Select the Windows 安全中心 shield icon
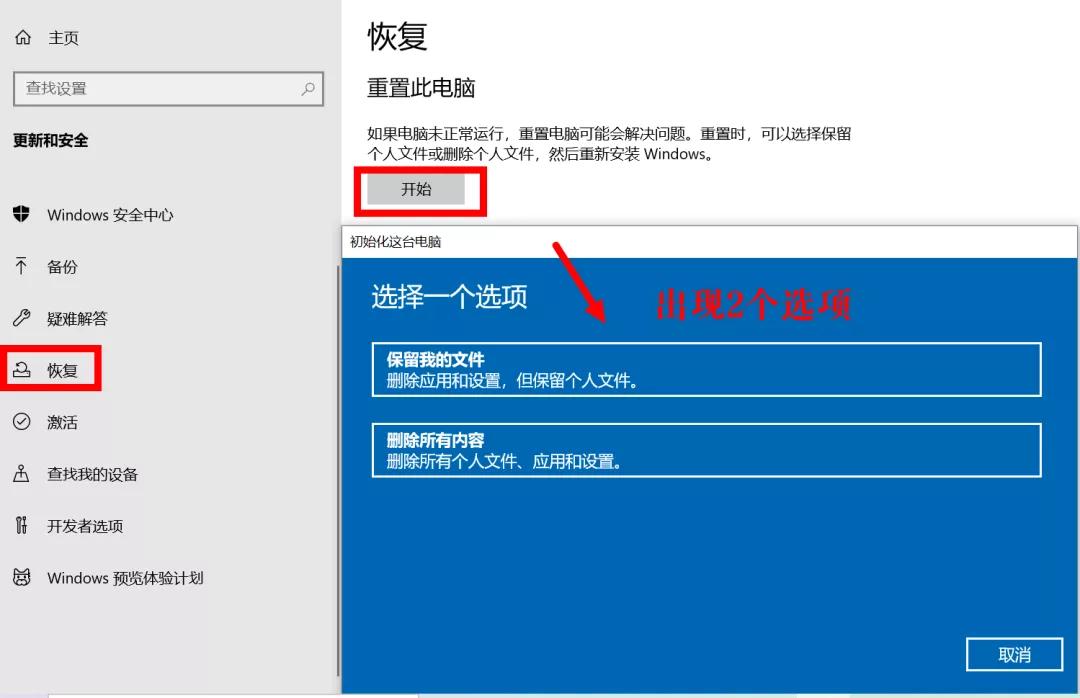The height and width of the screenshot is (698, 1080). point(22,214)
